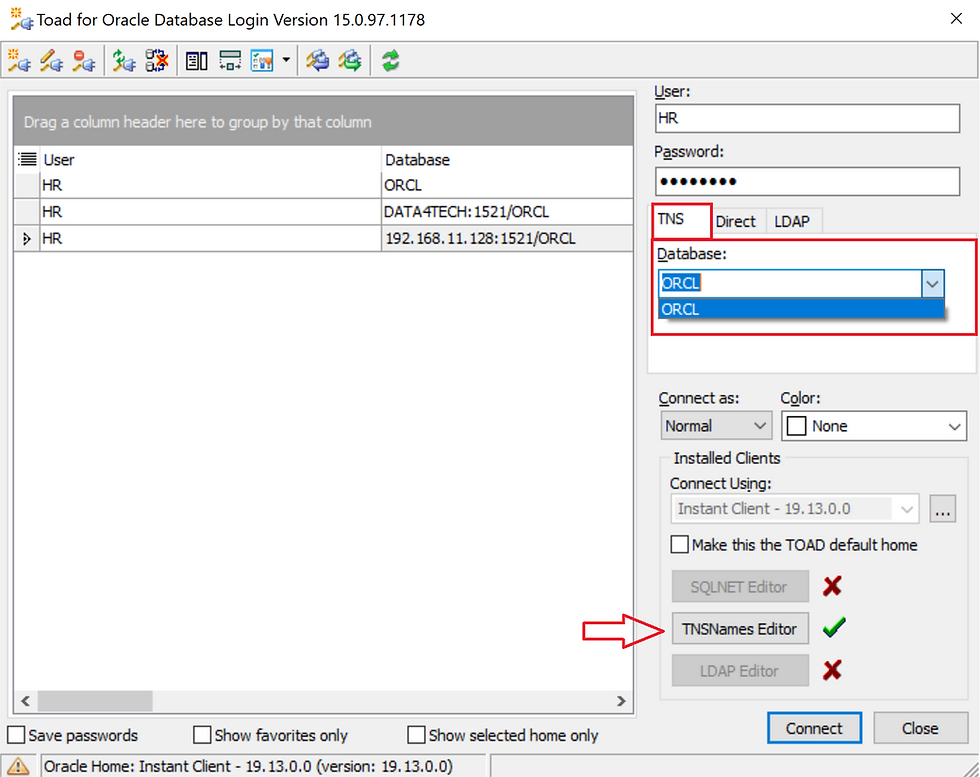980x777 pixels.
Task: Click the green refresh arrows icon
Action: pyautogui.click(x=391, y=61)
